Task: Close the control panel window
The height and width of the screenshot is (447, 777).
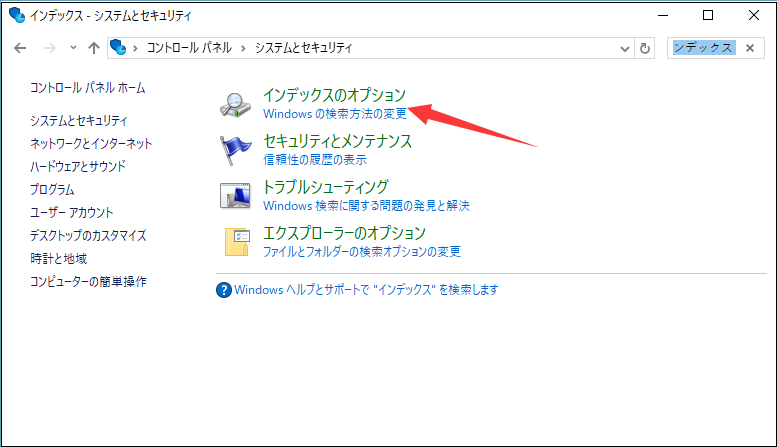Action: [754, 15]
